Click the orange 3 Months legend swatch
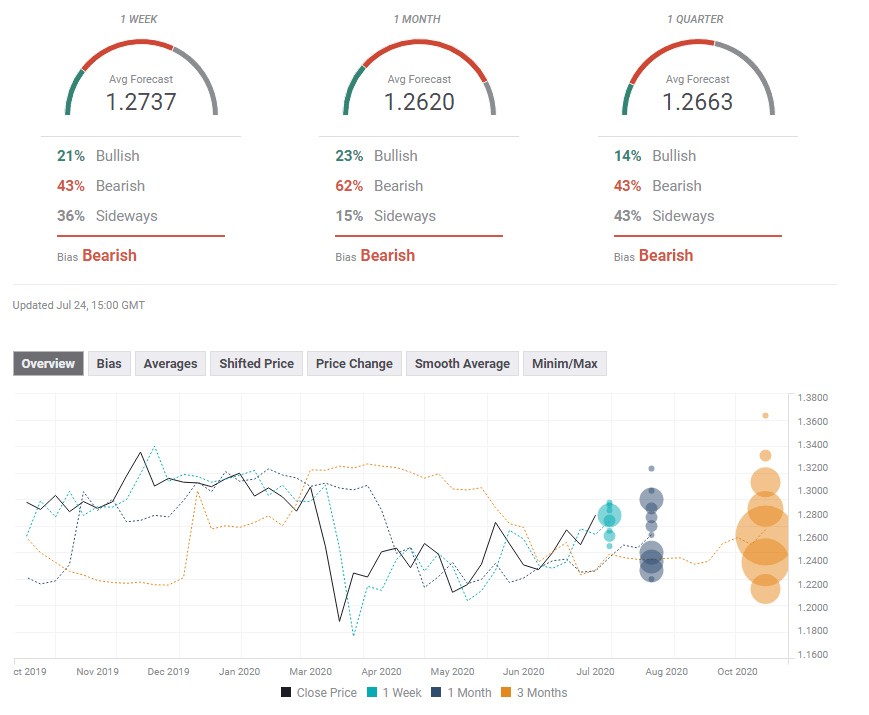The width and height of the screenshot is (869, 715). (507, 692)
